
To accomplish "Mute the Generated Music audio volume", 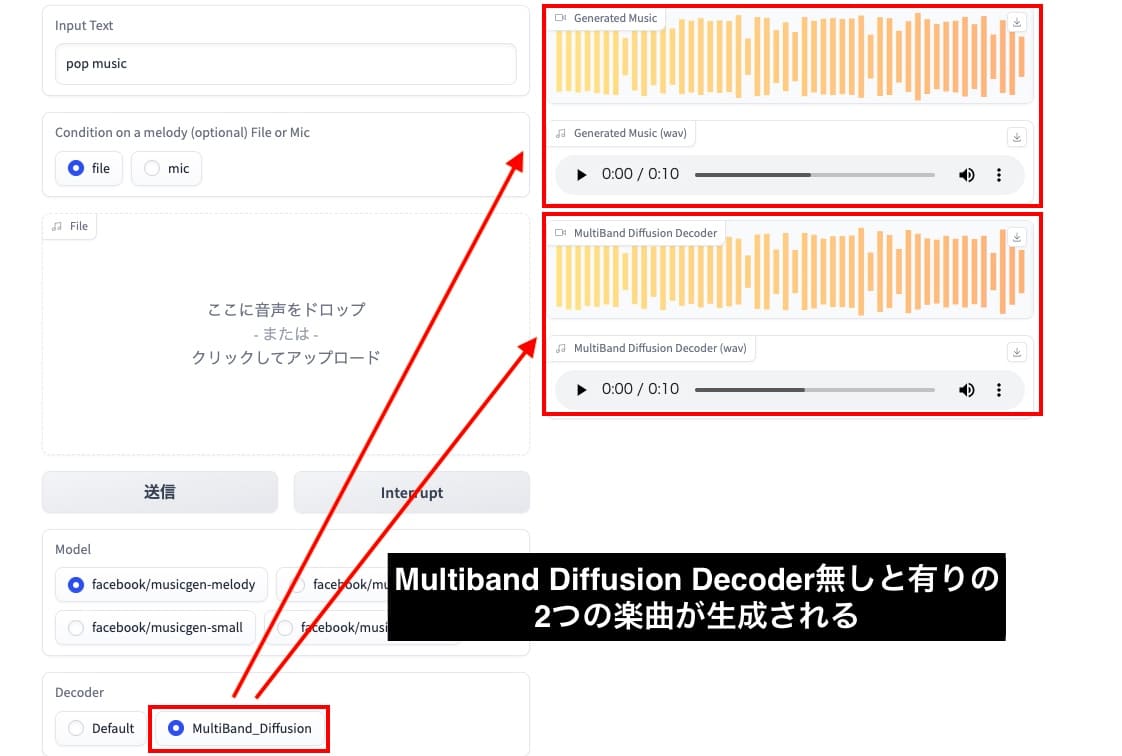I will [x=966, y=174].
